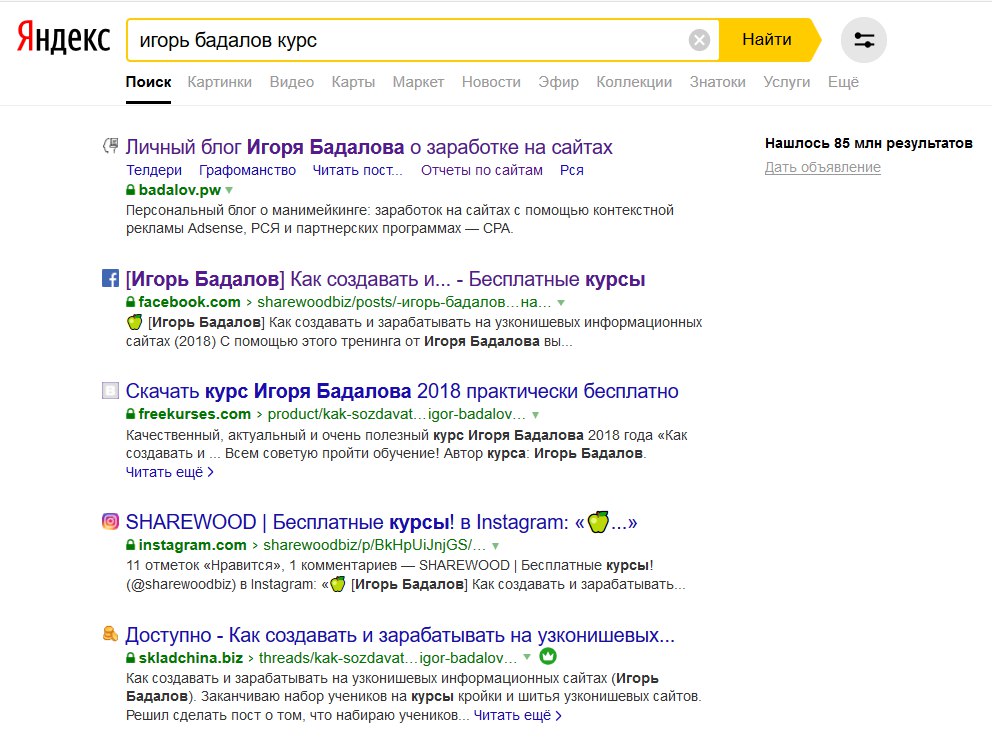Open the freekurses.com domain link

(x=194, y=414)
